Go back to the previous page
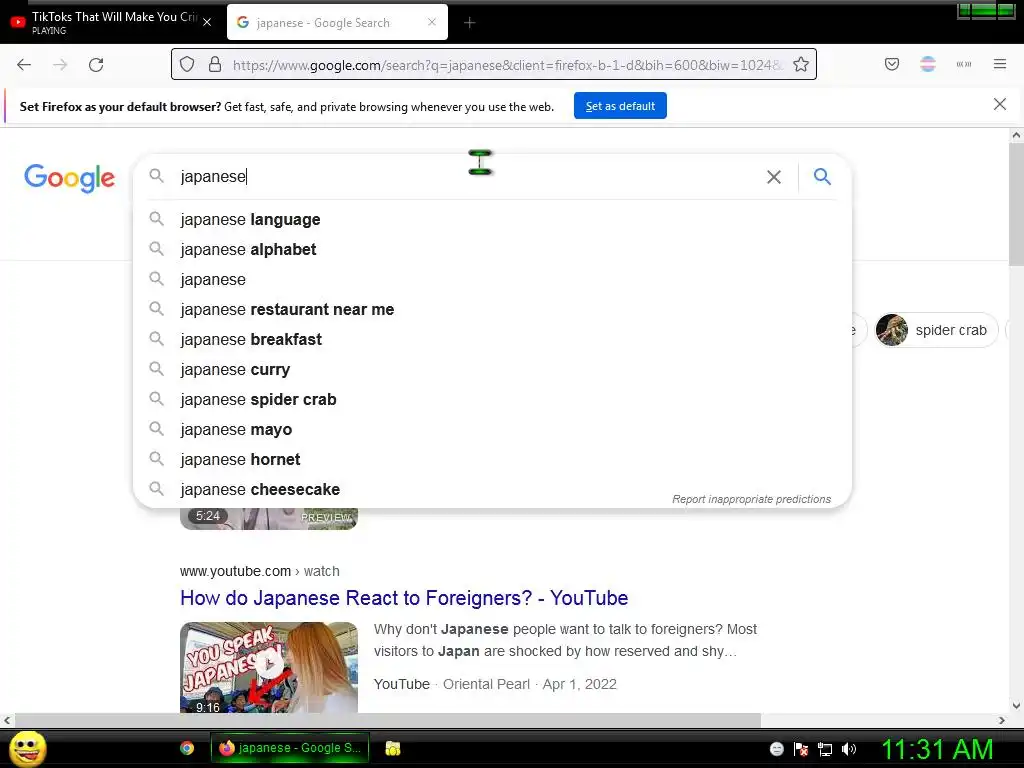The image size is (1024, 768). [24, 65]
